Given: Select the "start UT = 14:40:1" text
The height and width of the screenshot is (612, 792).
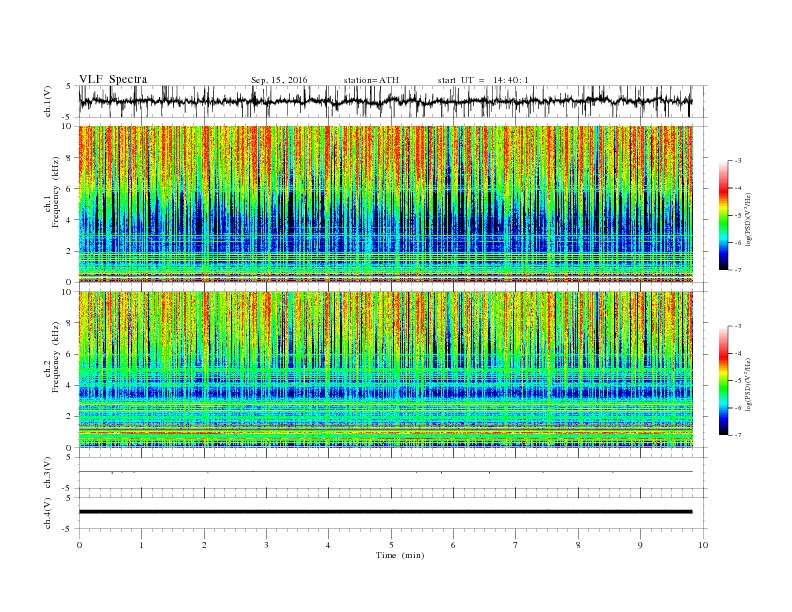Looking at the screenshot, I should coord(483,80).
